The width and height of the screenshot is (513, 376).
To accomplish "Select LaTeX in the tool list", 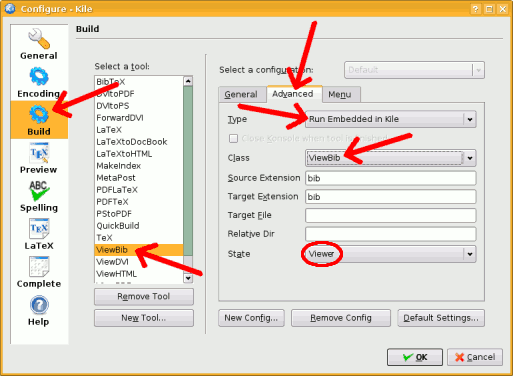I will [139, 130].
